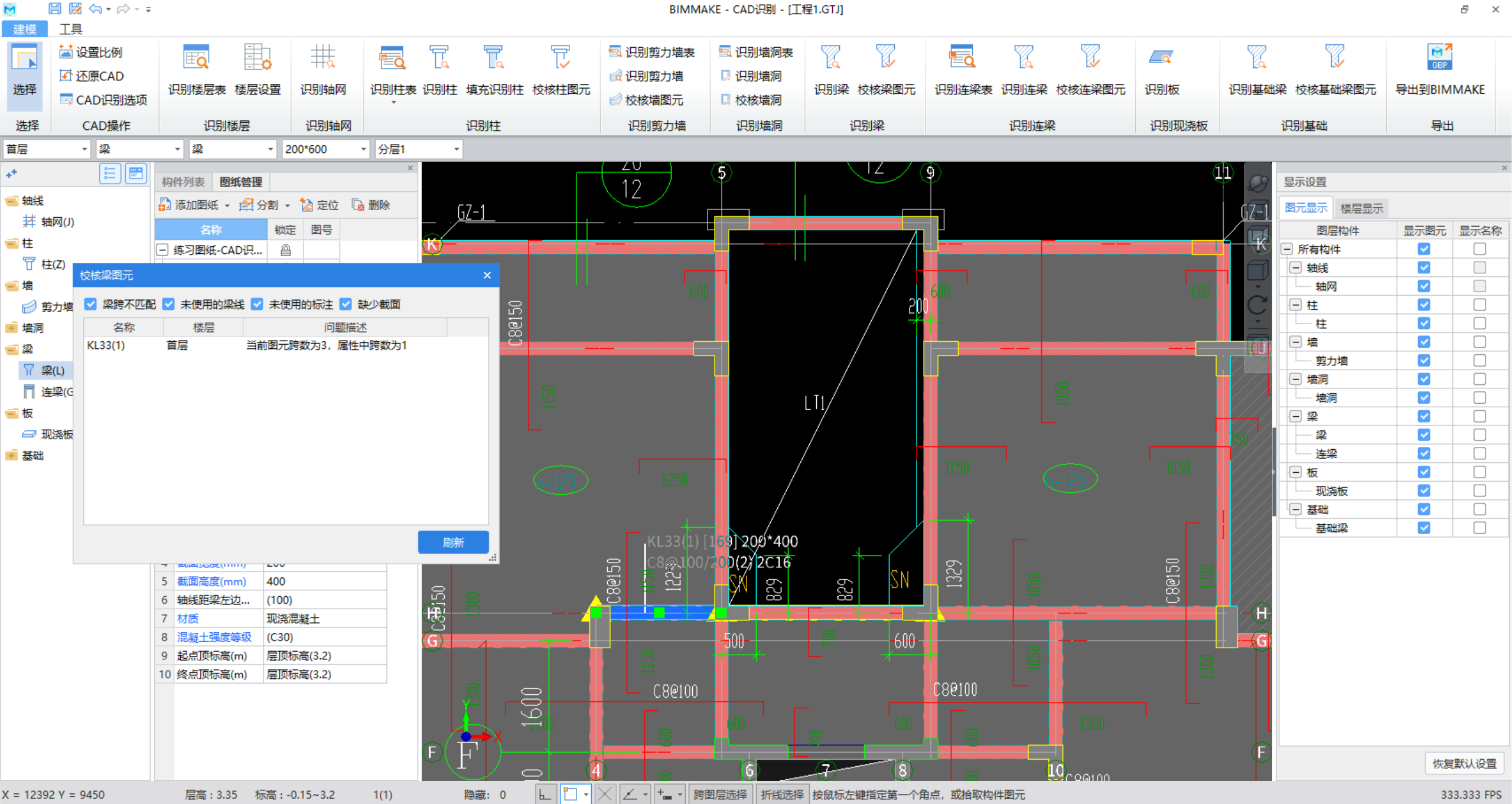The width and height of the screenshot is (1512, 804).
Task: Check 显示名称 for 连梁
Action: [1480, 453]
